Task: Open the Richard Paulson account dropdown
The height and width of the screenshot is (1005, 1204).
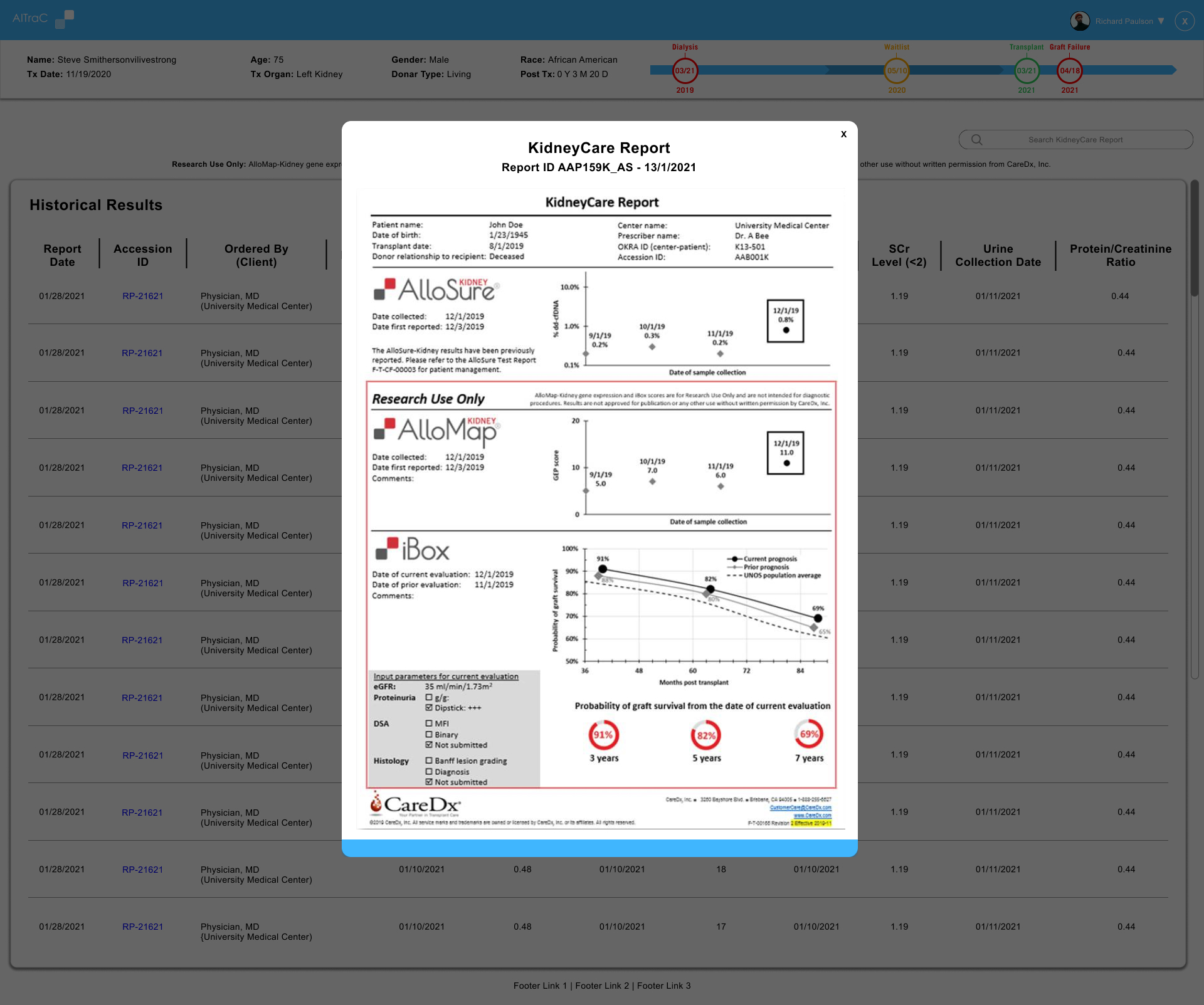Action: 1159,21
